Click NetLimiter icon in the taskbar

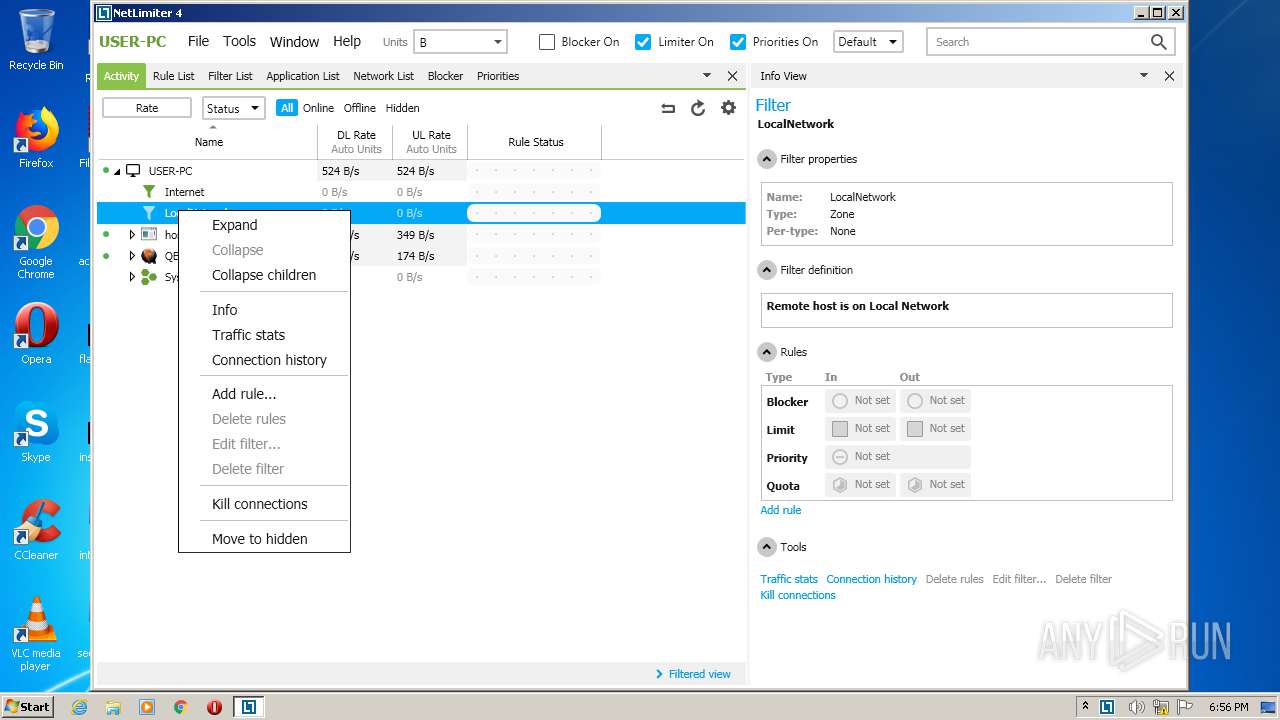coord(248,707)
